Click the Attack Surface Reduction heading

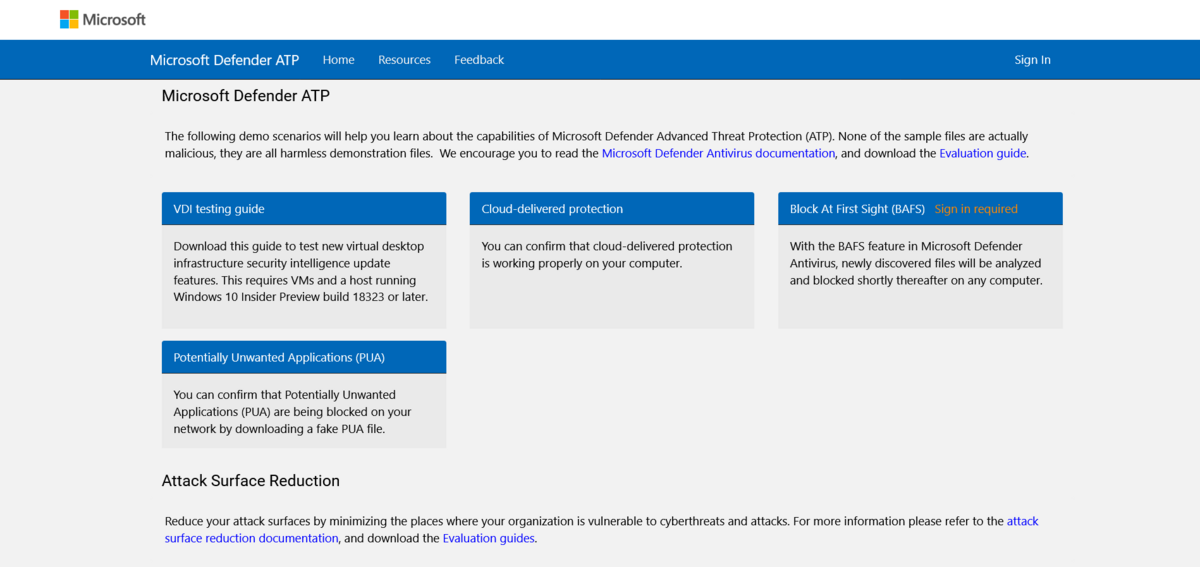coord(251,481)
